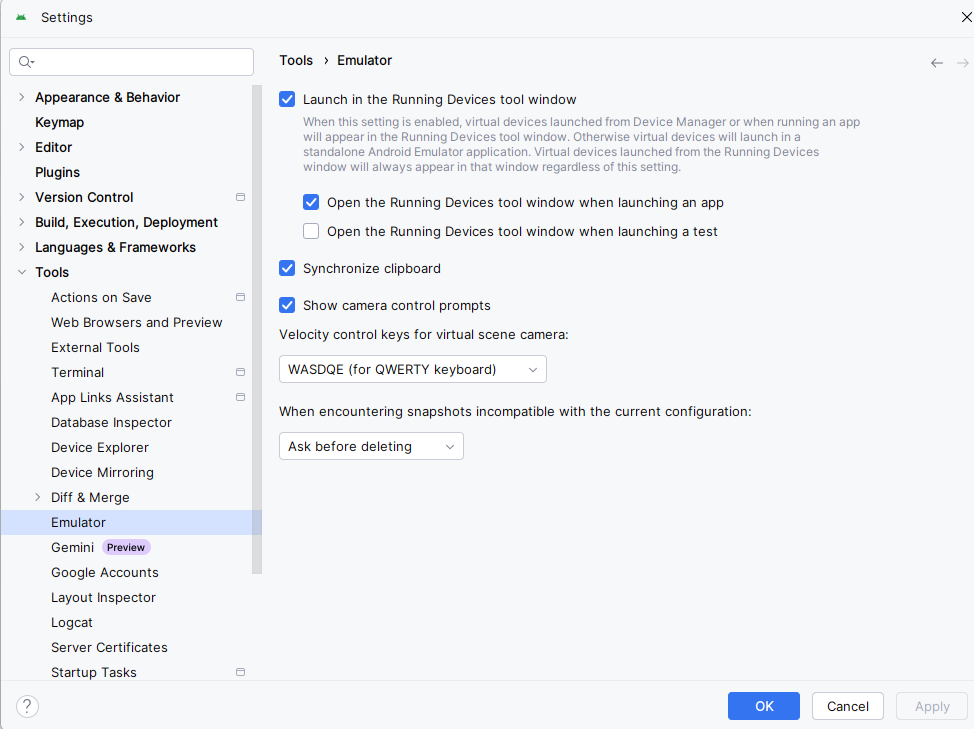Click the help question mark icon
Image resolution: width=974 pixels, height=729 pixels.
(26, 706)
